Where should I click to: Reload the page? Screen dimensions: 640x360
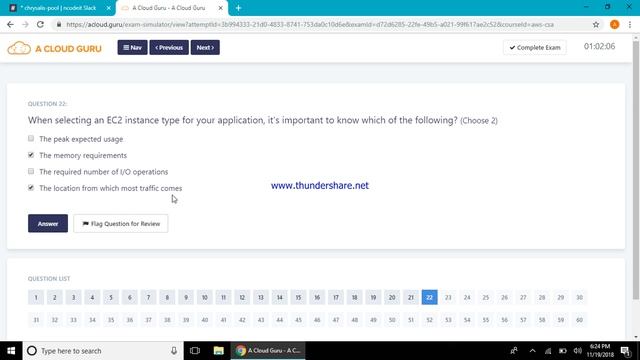coord(40,24)
